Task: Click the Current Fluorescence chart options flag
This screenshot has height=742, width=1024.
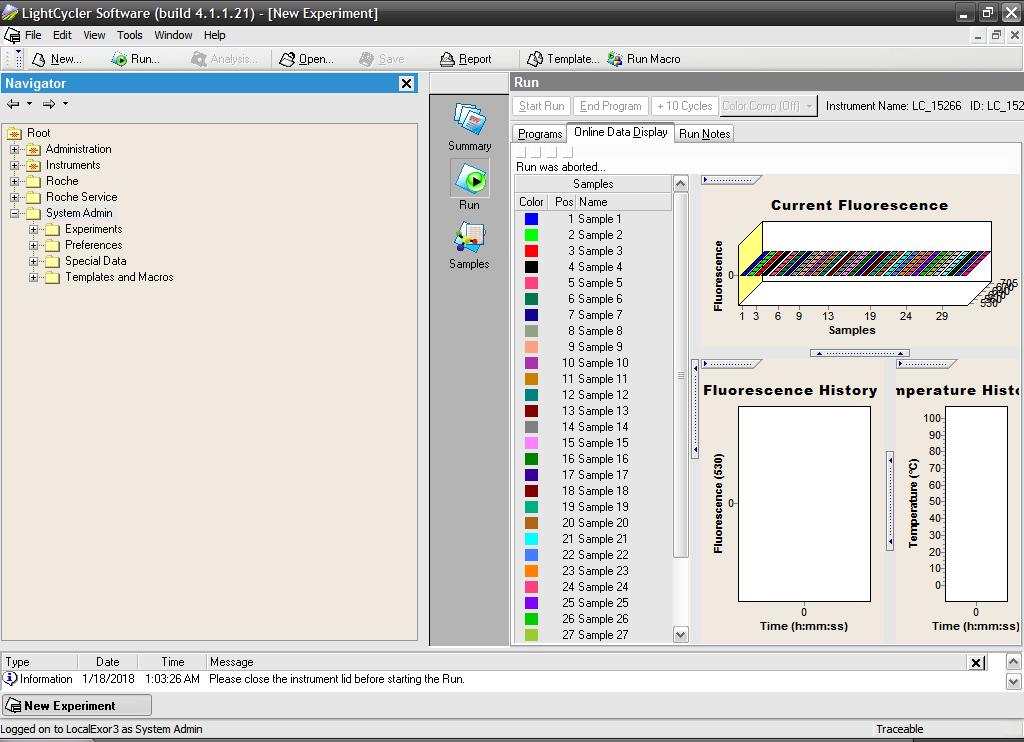Action: [731, 180]
